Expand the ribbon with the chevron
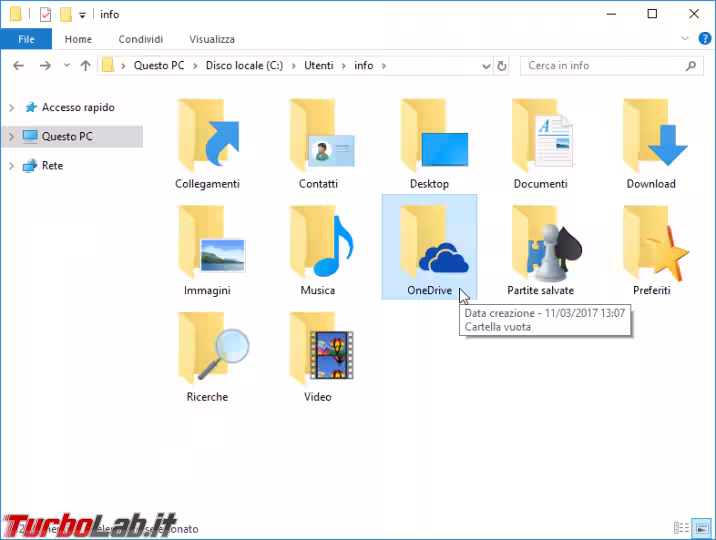 tap(684, 39)
